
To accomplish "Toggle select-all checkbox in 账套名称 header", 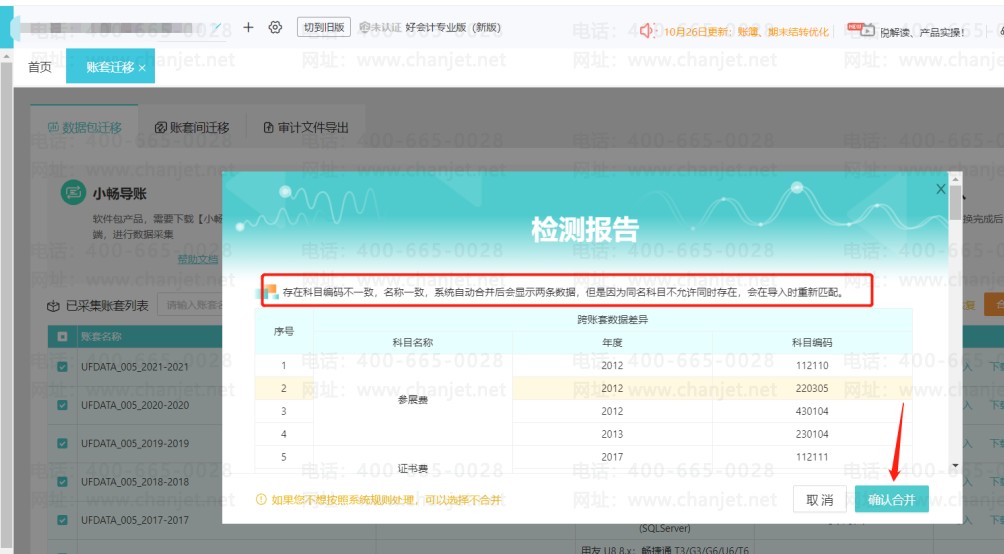I will 62,336.
